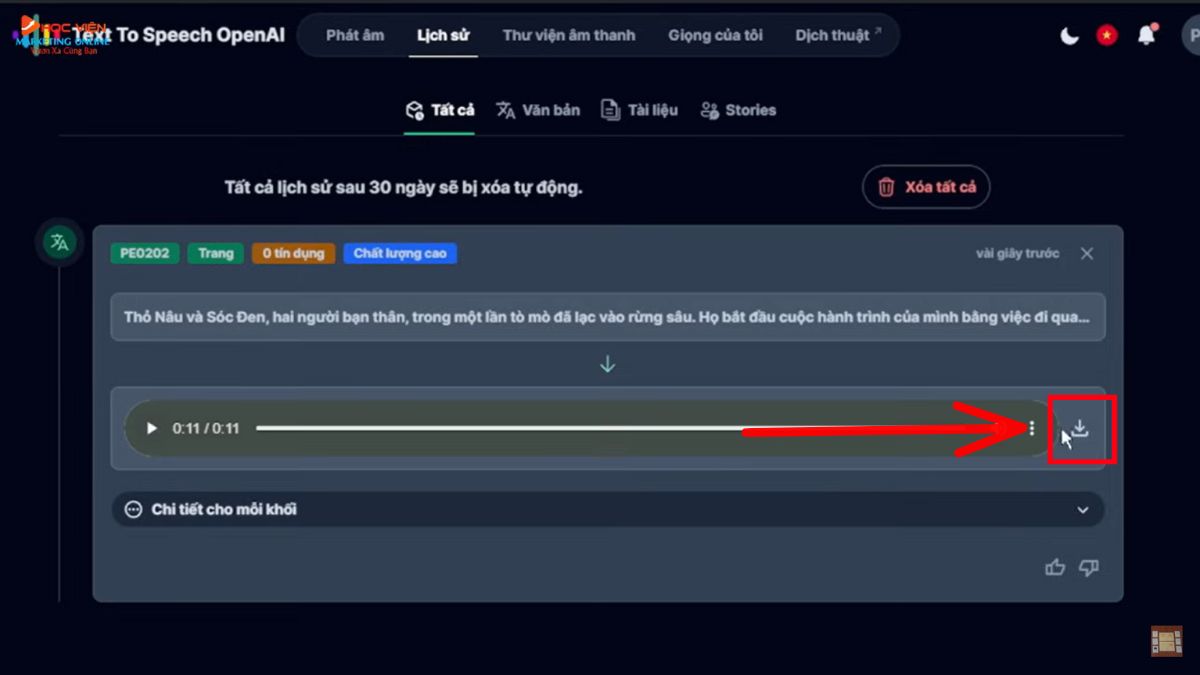Click the down arrow below text box

(x=607, y=365)
